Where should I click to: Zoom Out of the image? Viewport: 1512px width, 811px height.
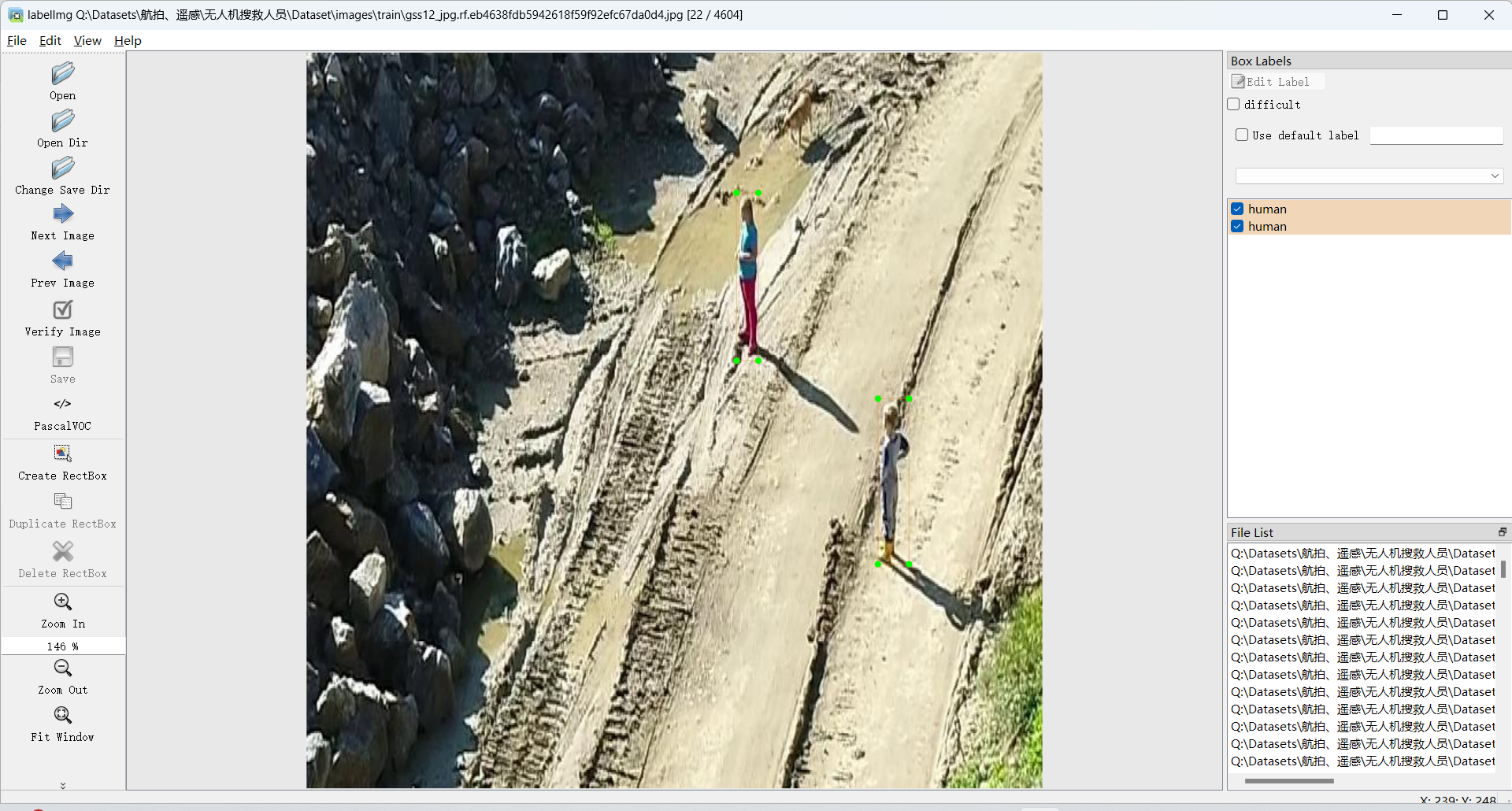(x=63, y=668)
